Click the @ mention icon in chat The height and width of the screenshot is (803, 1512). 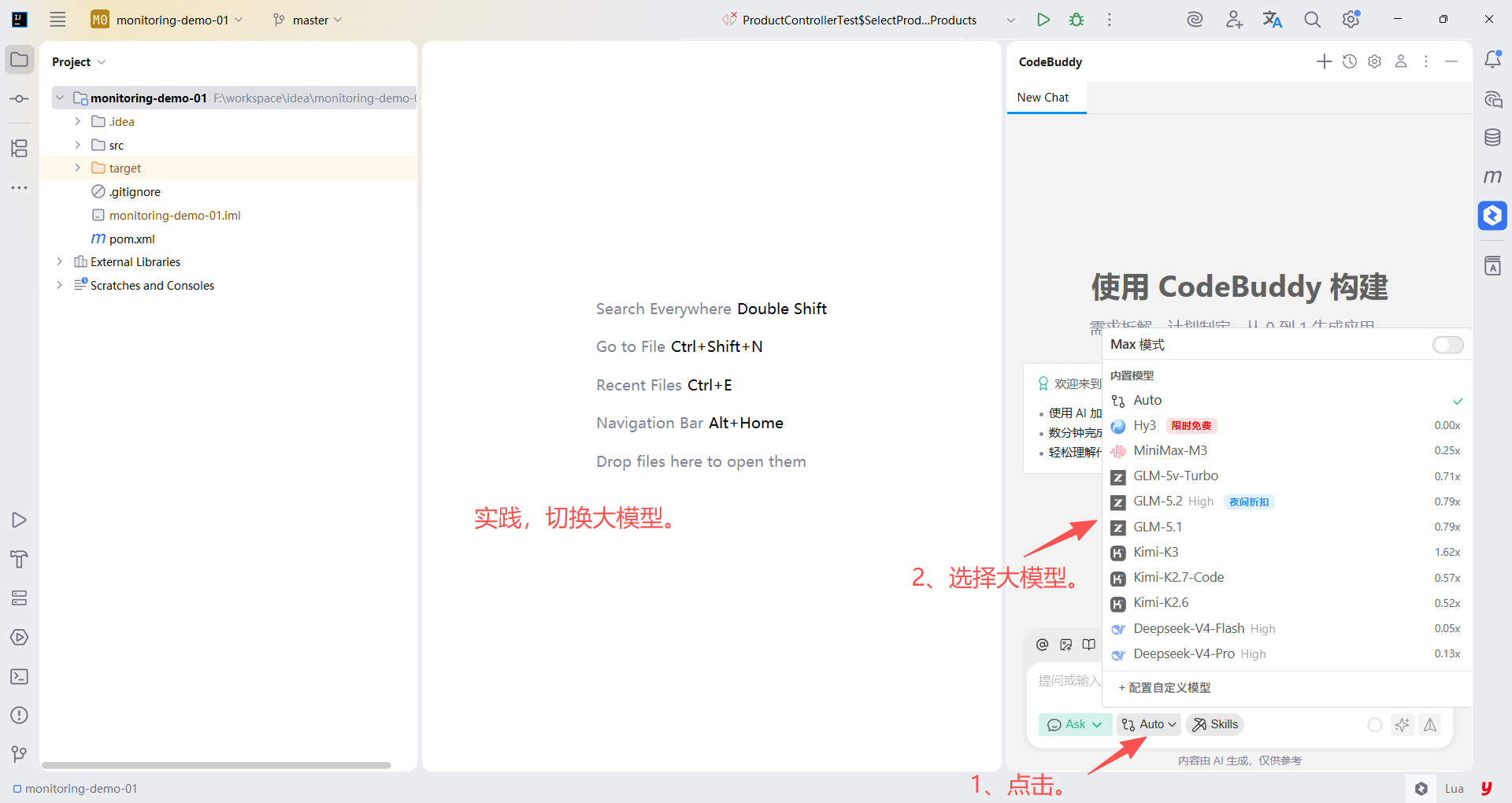pos(1043,645)
